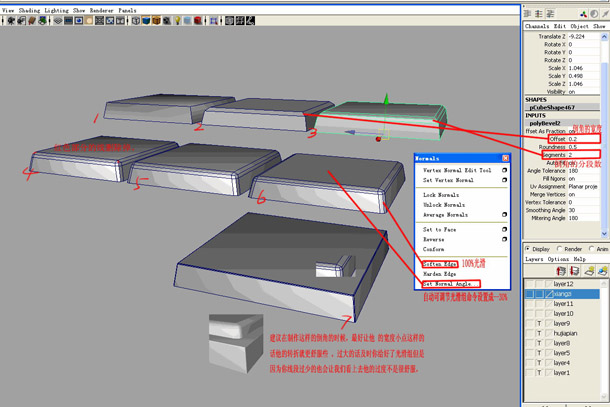
Task: Show channel box and layer editor icon
Action: tap(550, 14)
